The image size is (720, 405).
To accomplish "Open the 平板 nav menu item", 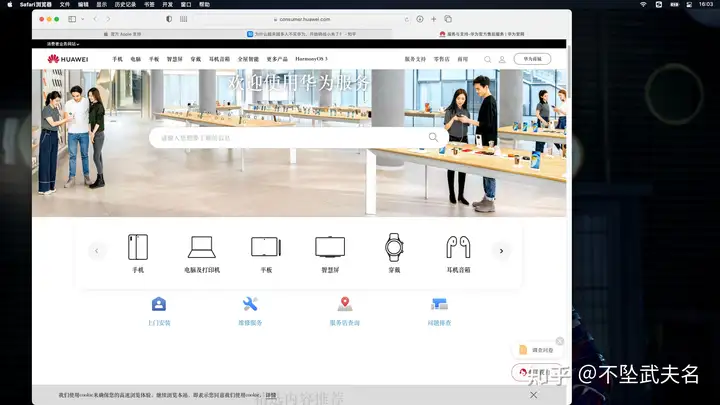I will 154,59.
